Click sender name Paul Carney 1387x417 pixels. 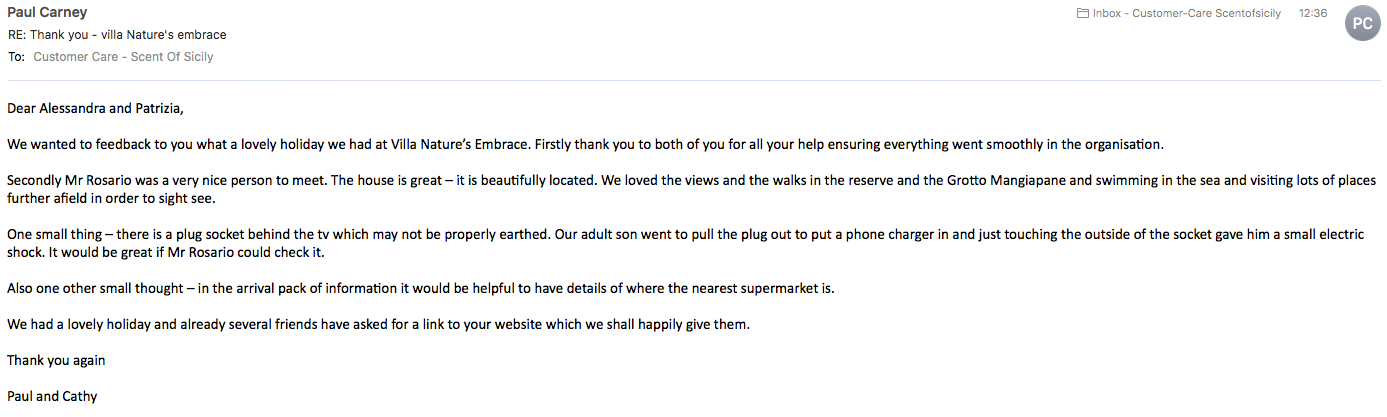(x=47, y=13)
